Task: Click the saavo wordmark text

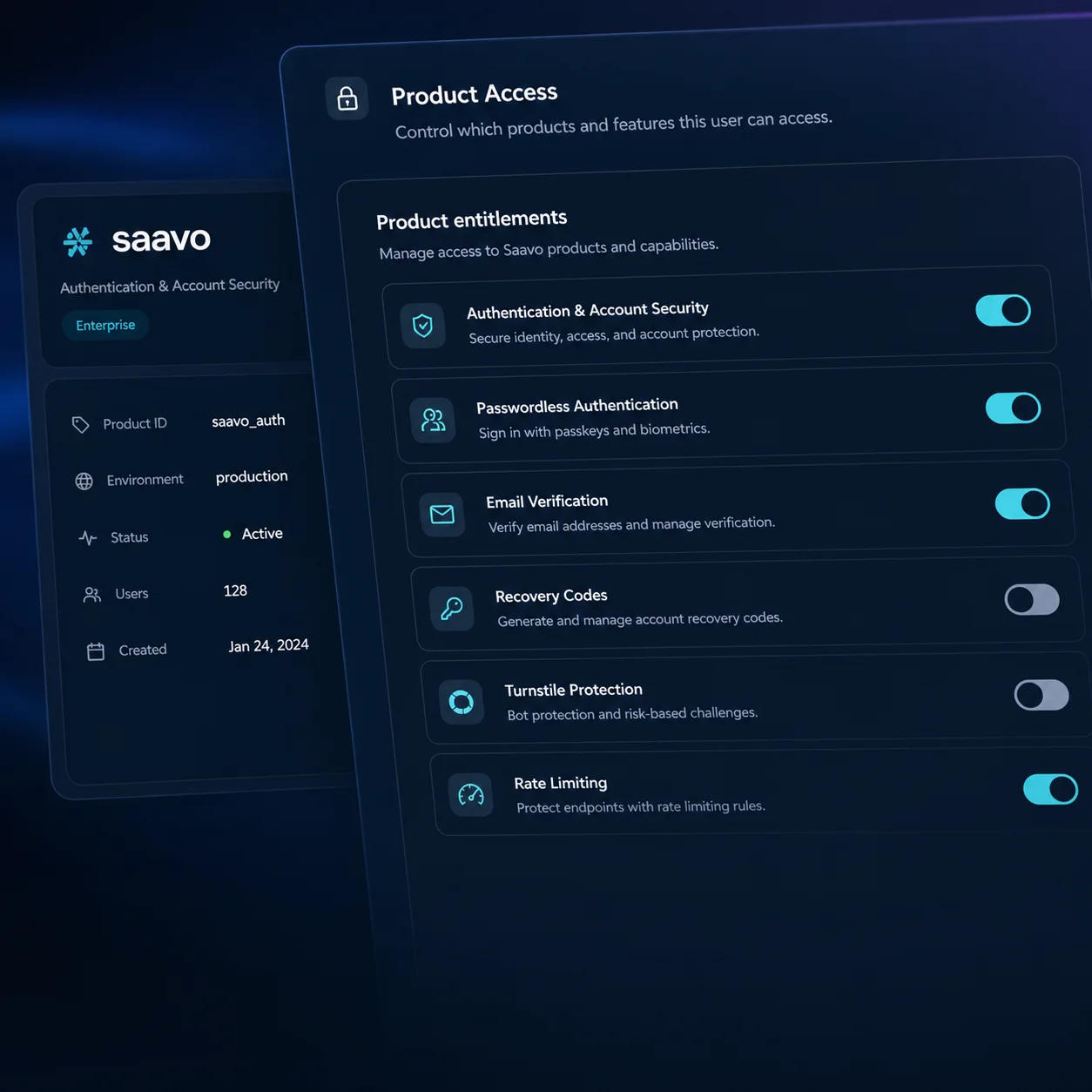Action: tap(161, 239)
